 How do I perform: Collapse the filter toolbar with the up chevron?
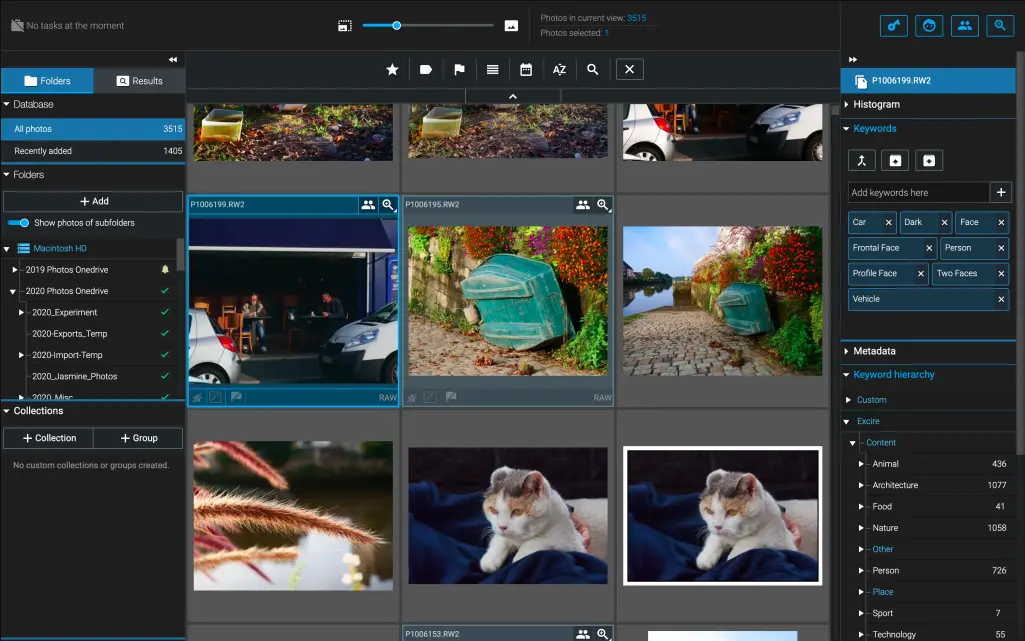[x=513, y=96]
